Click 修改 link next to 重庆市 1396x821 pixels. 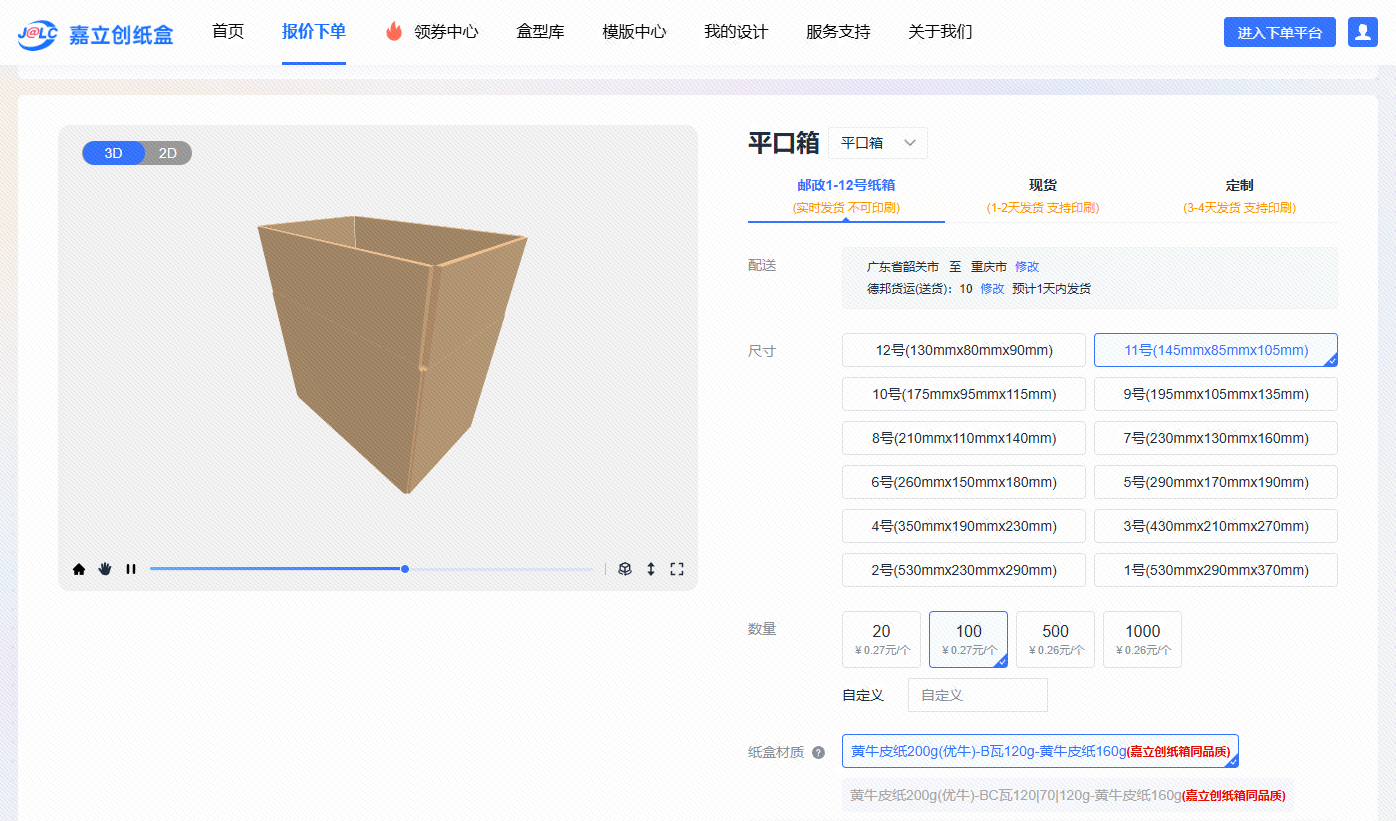[x=1027, y=267]
